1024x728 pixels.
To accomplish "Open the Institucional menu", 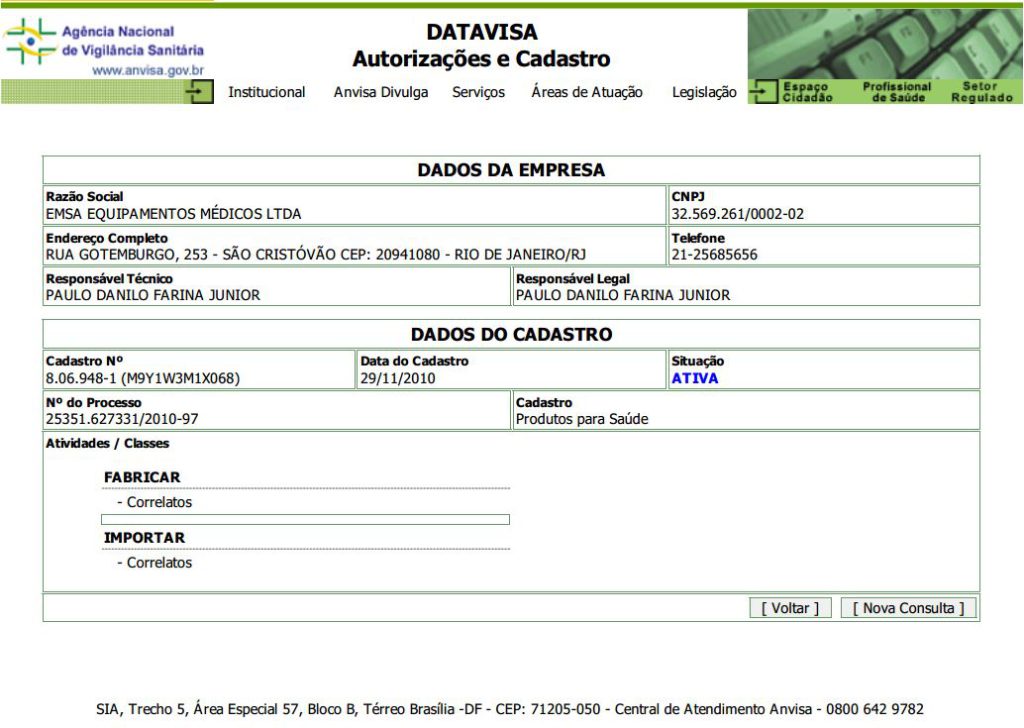I will click(x=267, y=92).
